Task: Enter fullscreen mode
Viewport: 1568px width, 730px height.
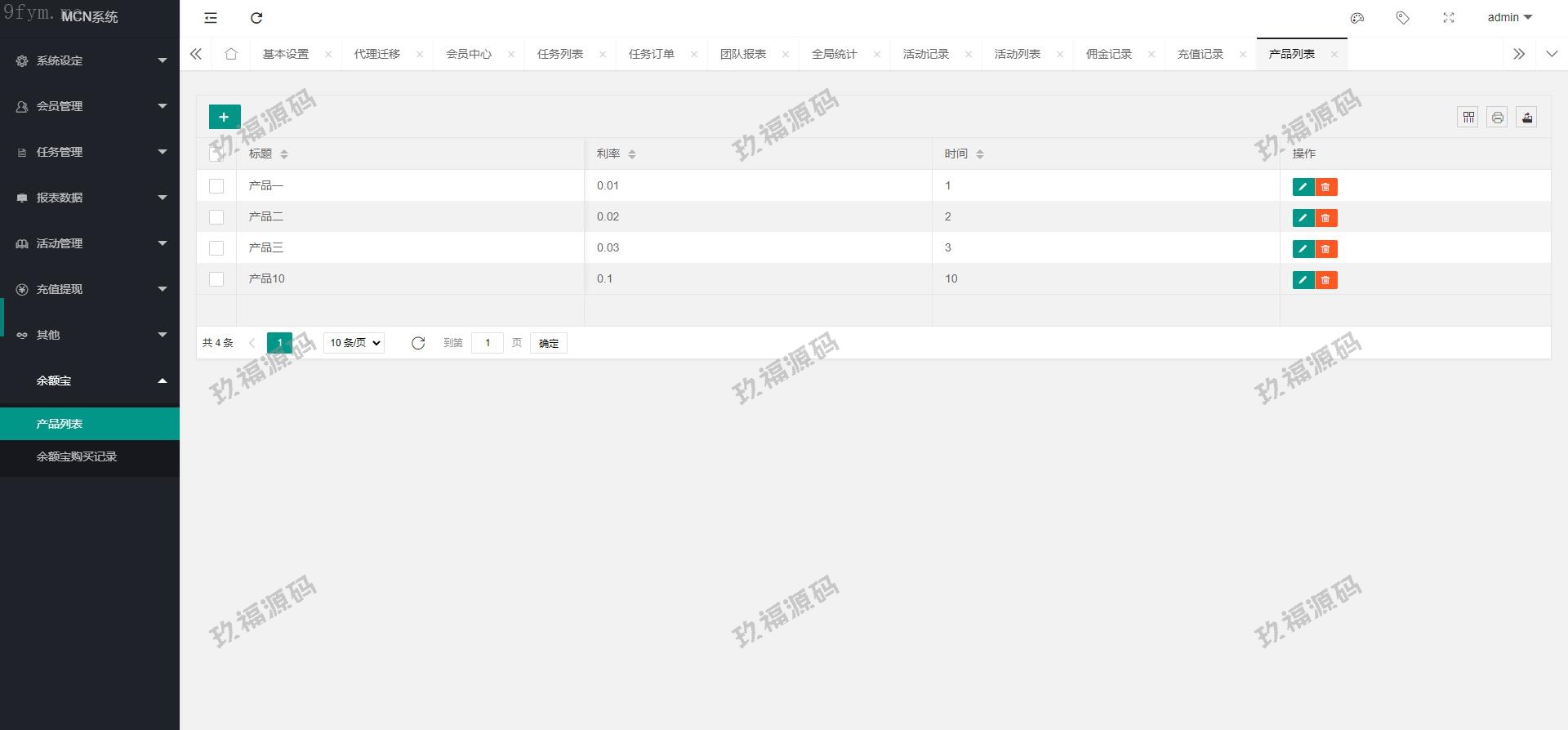Action: tap(1449, 18)
